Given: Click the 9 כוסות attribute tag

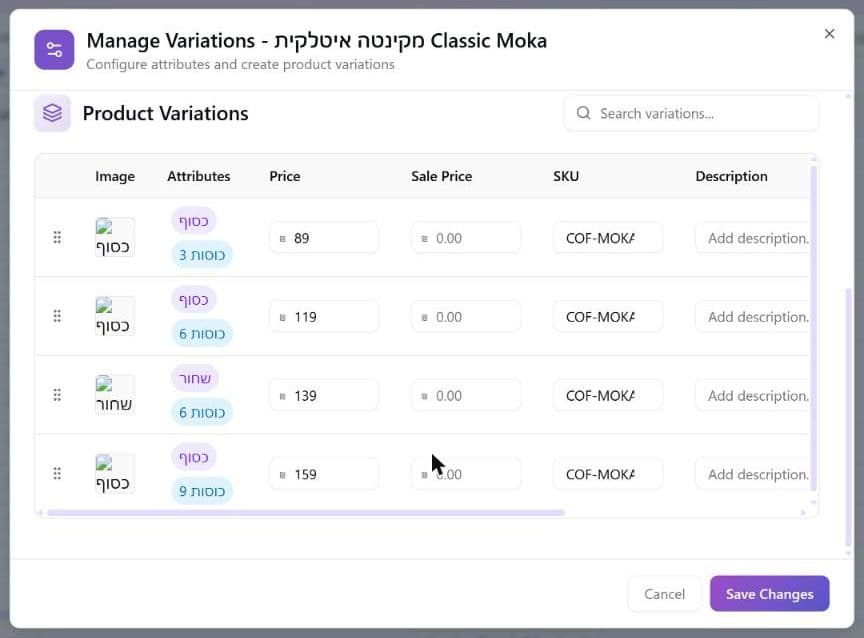Looking at the screenshot, I should [x=202, y=491].
